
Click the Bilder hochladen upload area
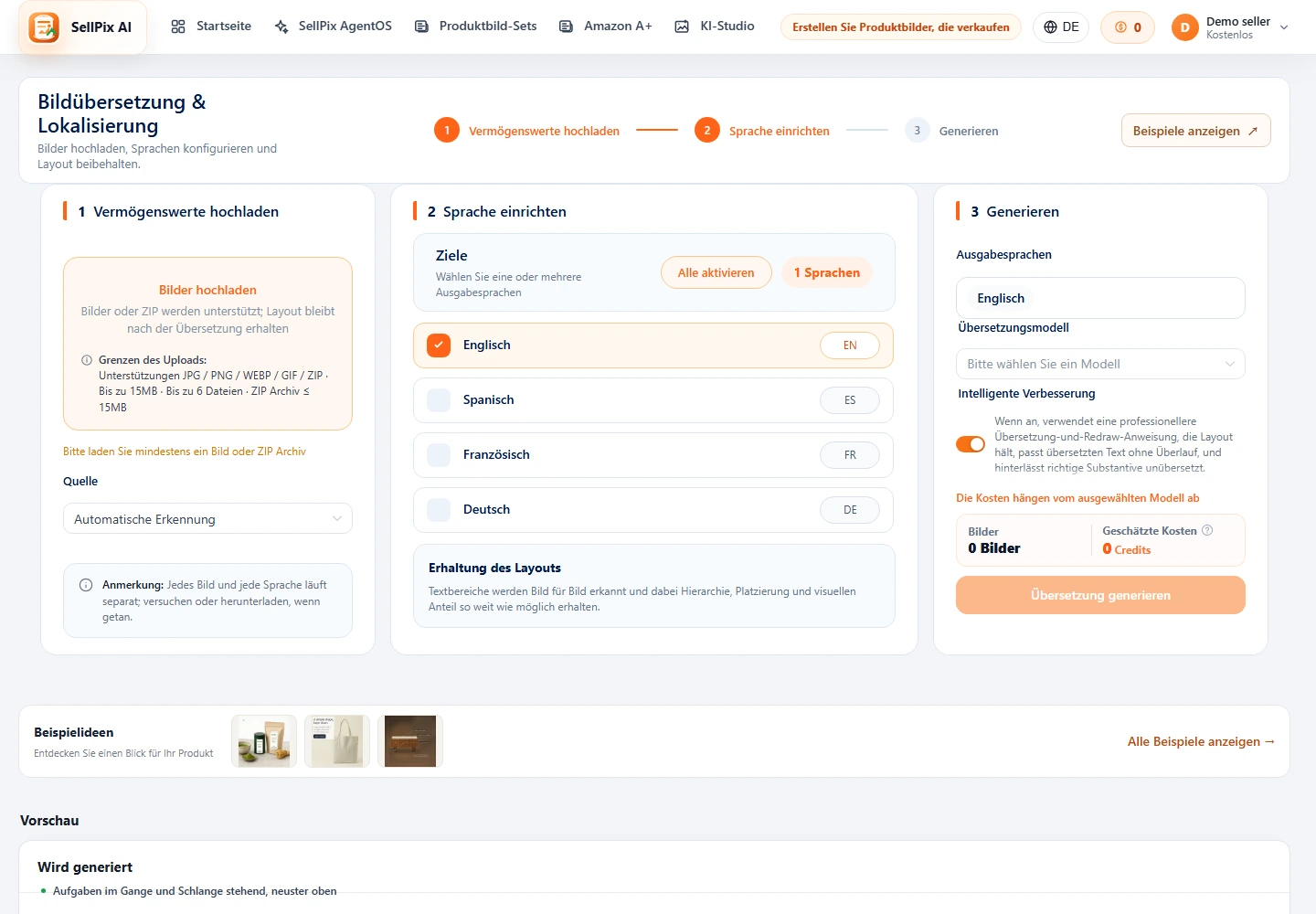[207, 344]
